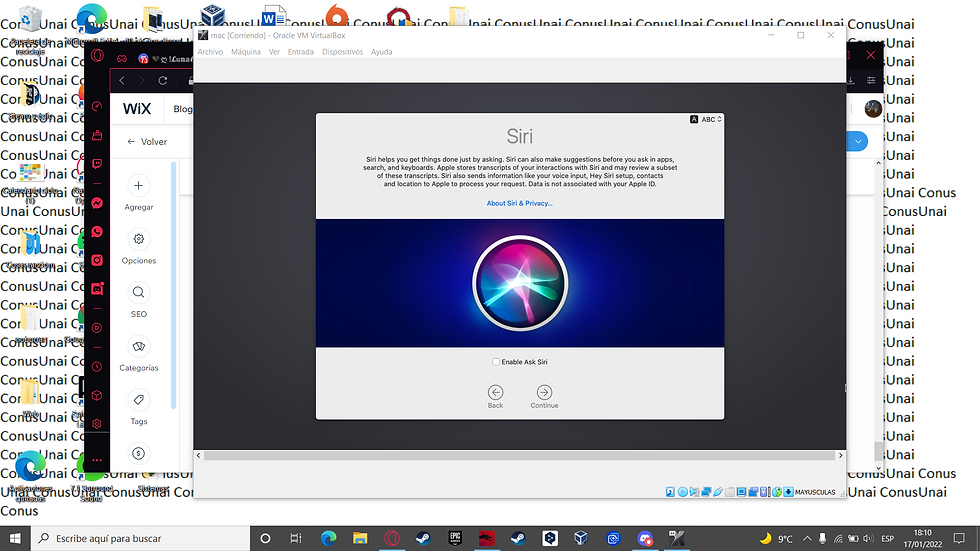Open Opera history clock icon

pyautogui.click(x=97, y=367)
